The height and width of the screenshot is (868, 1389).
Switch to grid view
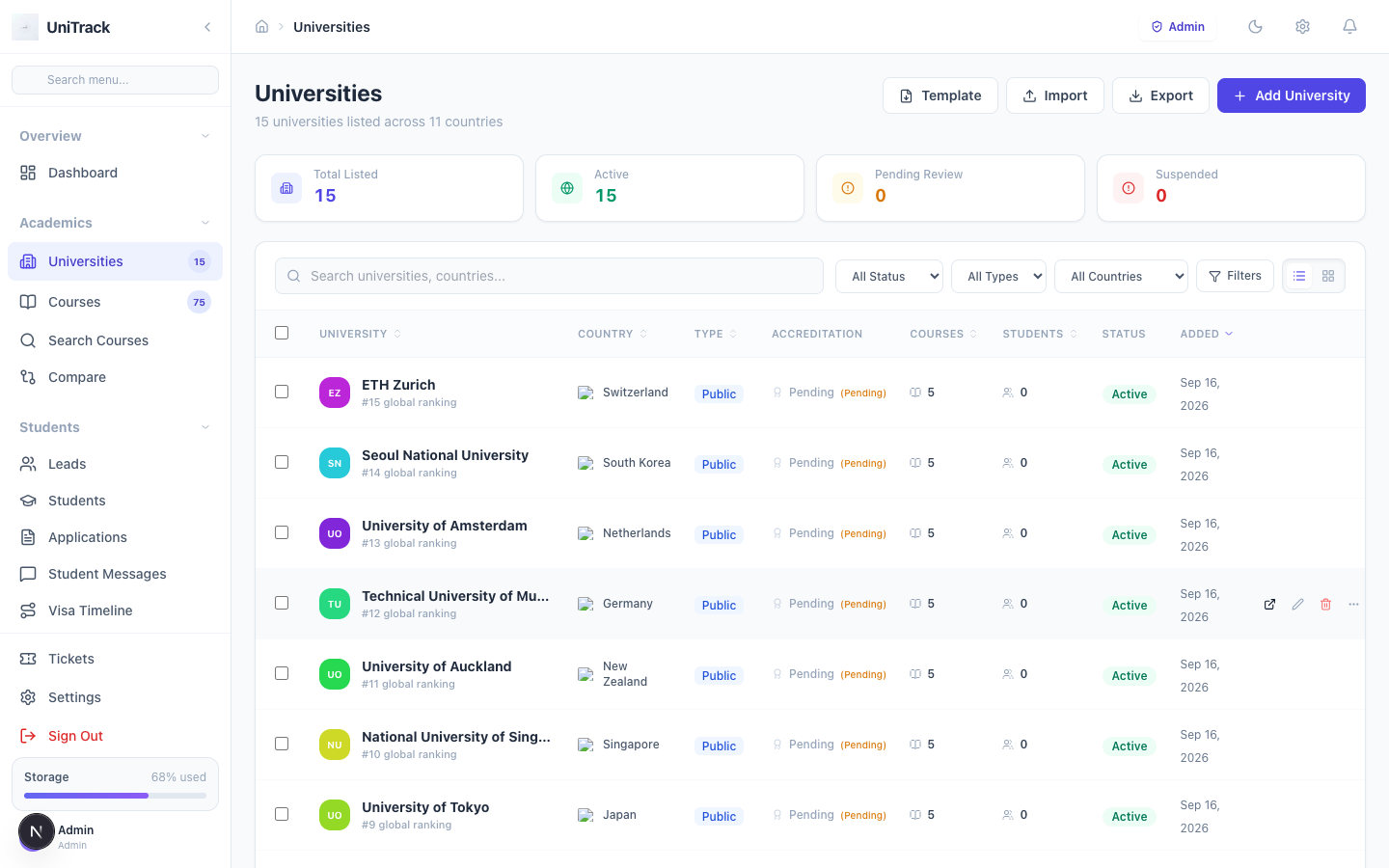coord(1328,276)
